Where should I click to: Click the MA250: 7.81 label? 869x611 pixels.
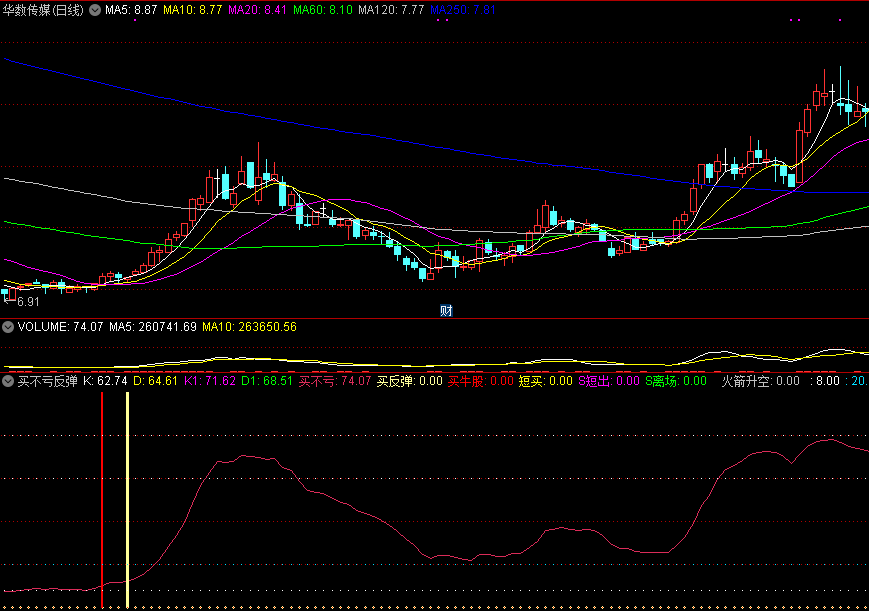(463, 10)
